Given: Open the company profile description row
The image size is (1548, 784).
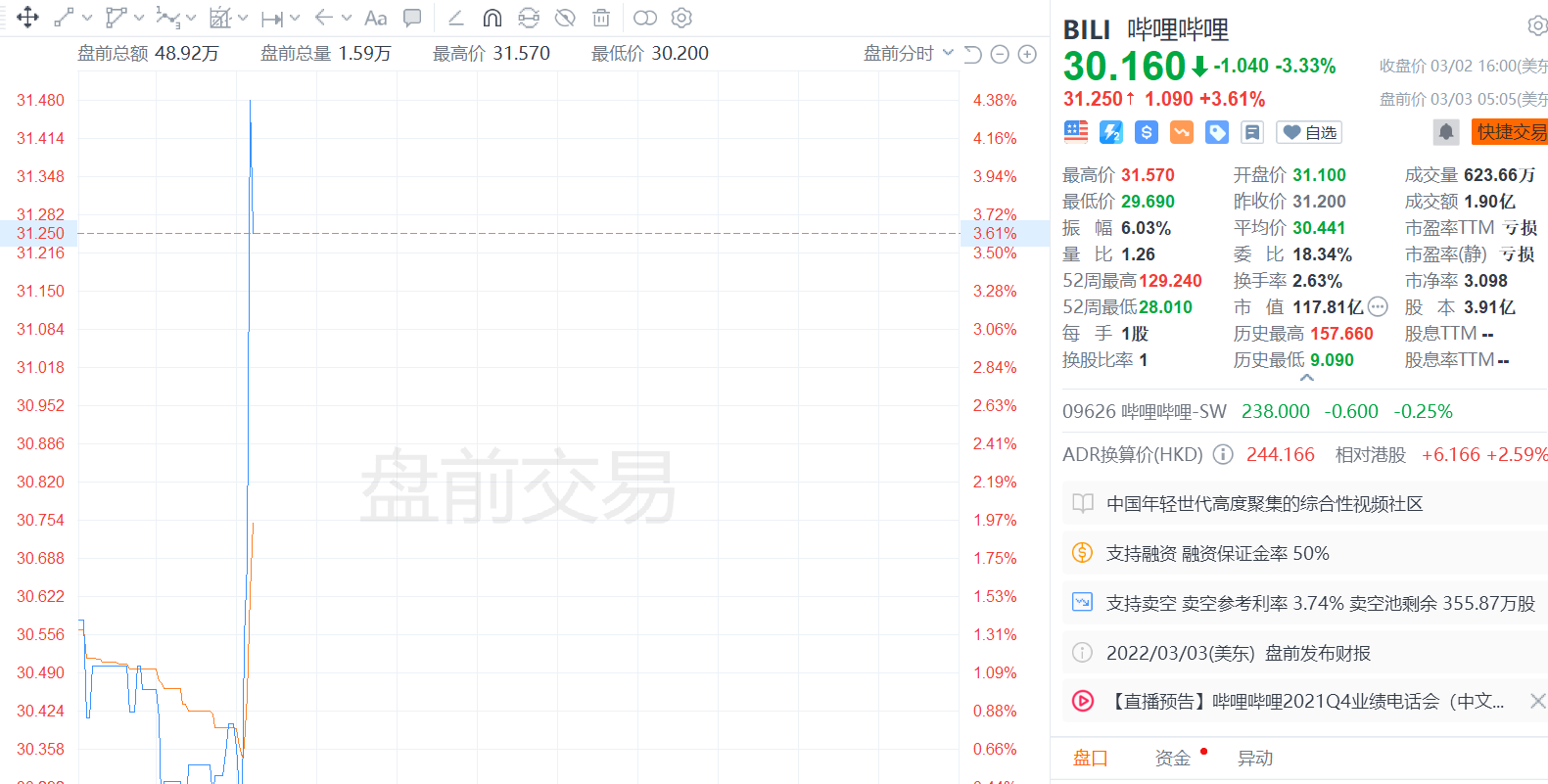Looking at the screenshot, I should coord(1304,504).
